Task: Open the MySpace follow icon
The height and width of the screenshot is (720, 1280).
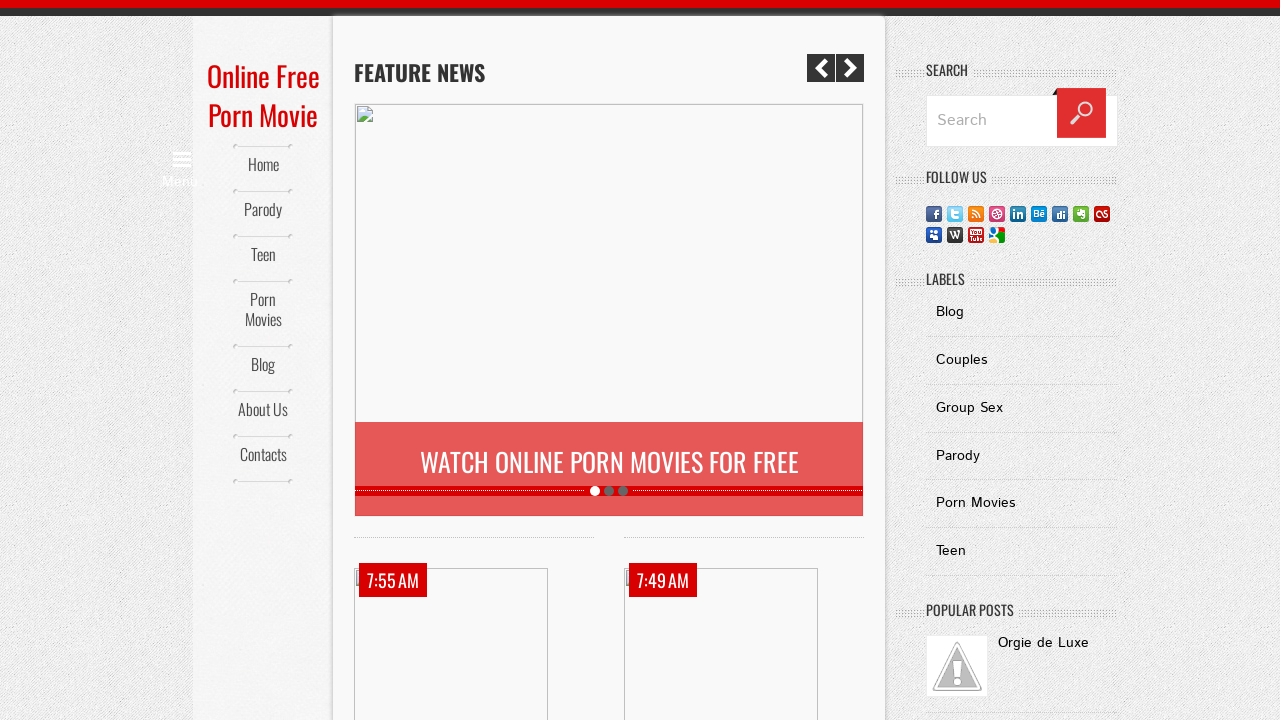Action: click(934, 235)
